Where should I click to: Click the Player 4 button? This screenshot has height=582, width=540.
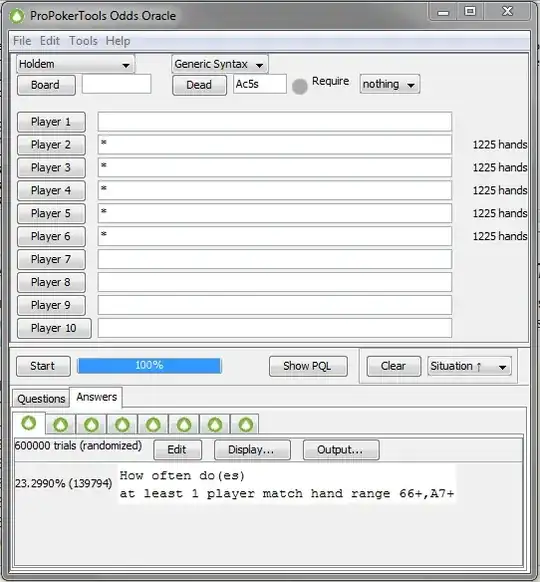[51, 190]
